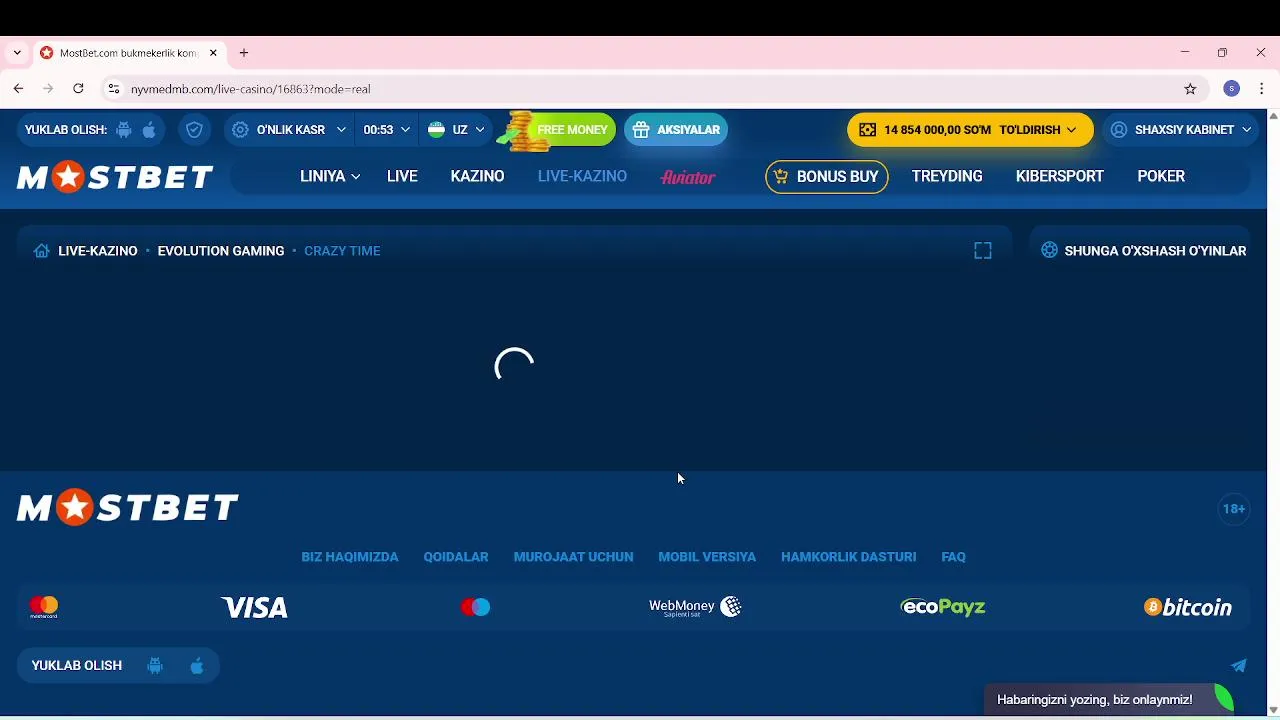Select the MostBet.com browser tab
1280x720 pixels.
[128, 53]
